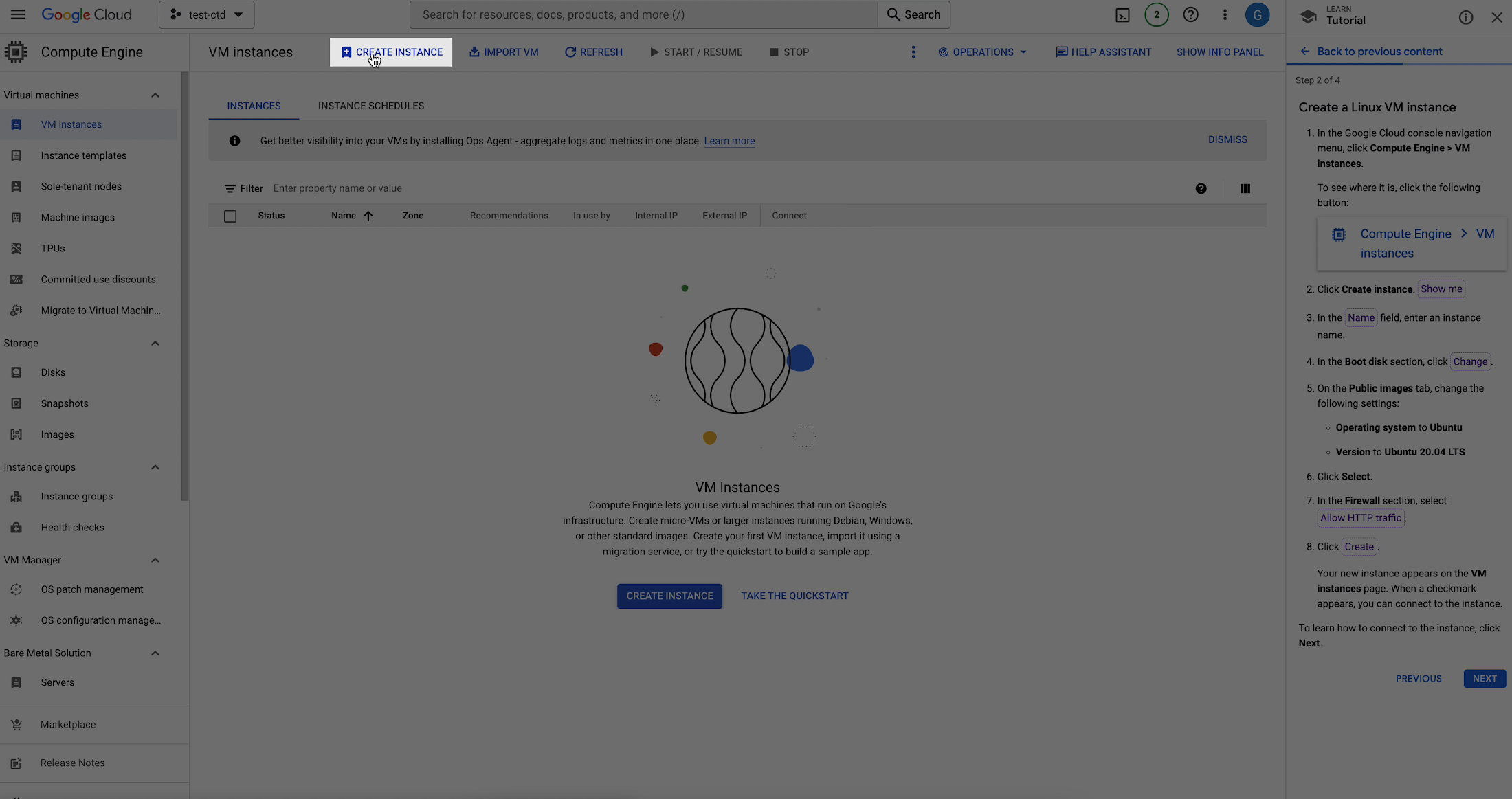Click the Start / Resume button
This screenshot has width=1512, height=799.
click(696, 52)
